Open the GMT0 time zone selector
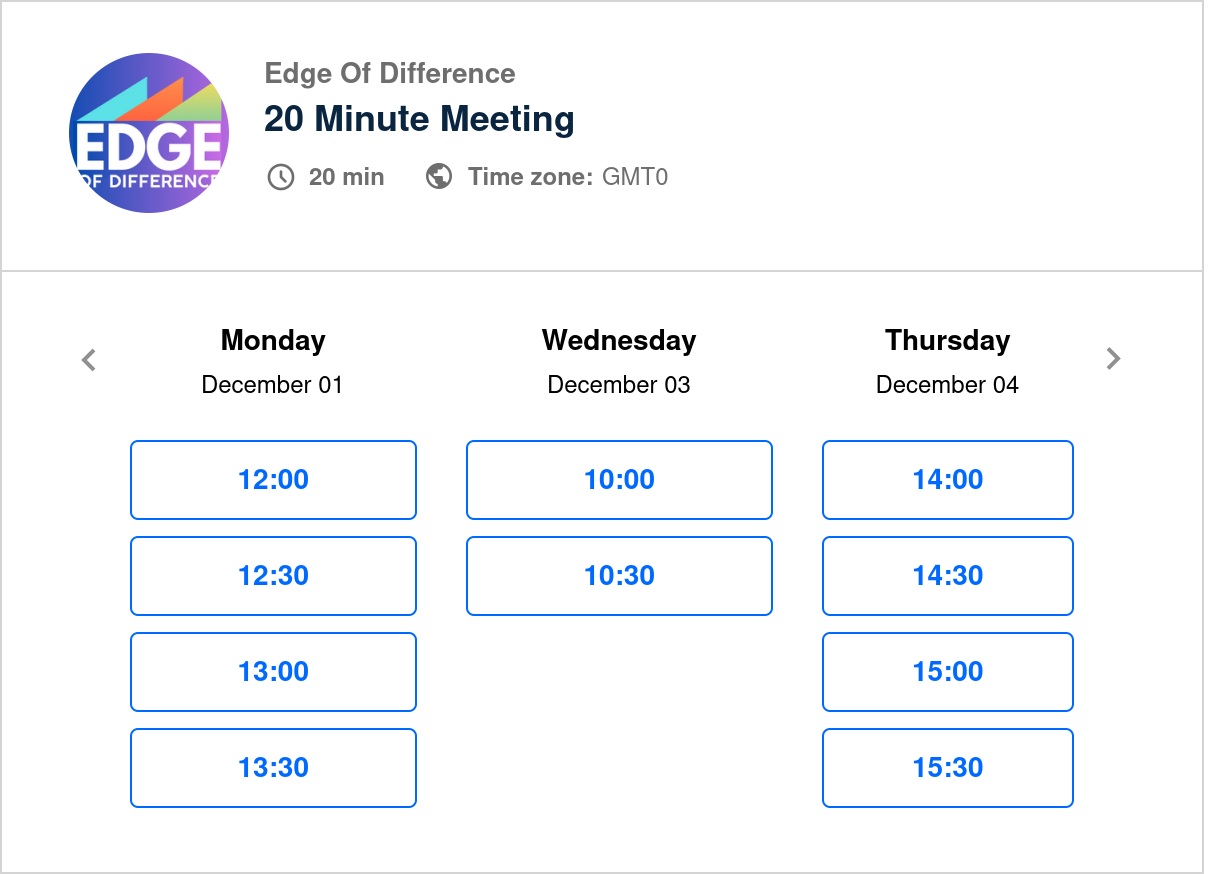The width and height of the screenshot is (1208, 874). point(634,177)
